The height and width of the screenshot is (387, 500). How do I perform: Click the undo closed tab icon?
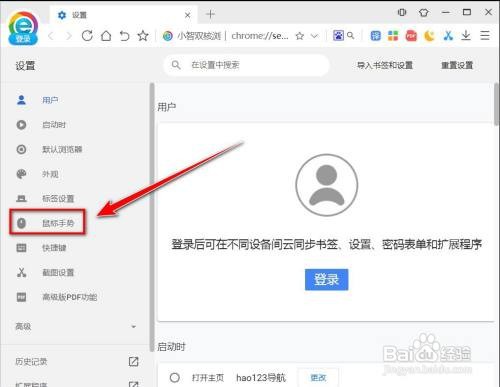(x=124, y=35)
